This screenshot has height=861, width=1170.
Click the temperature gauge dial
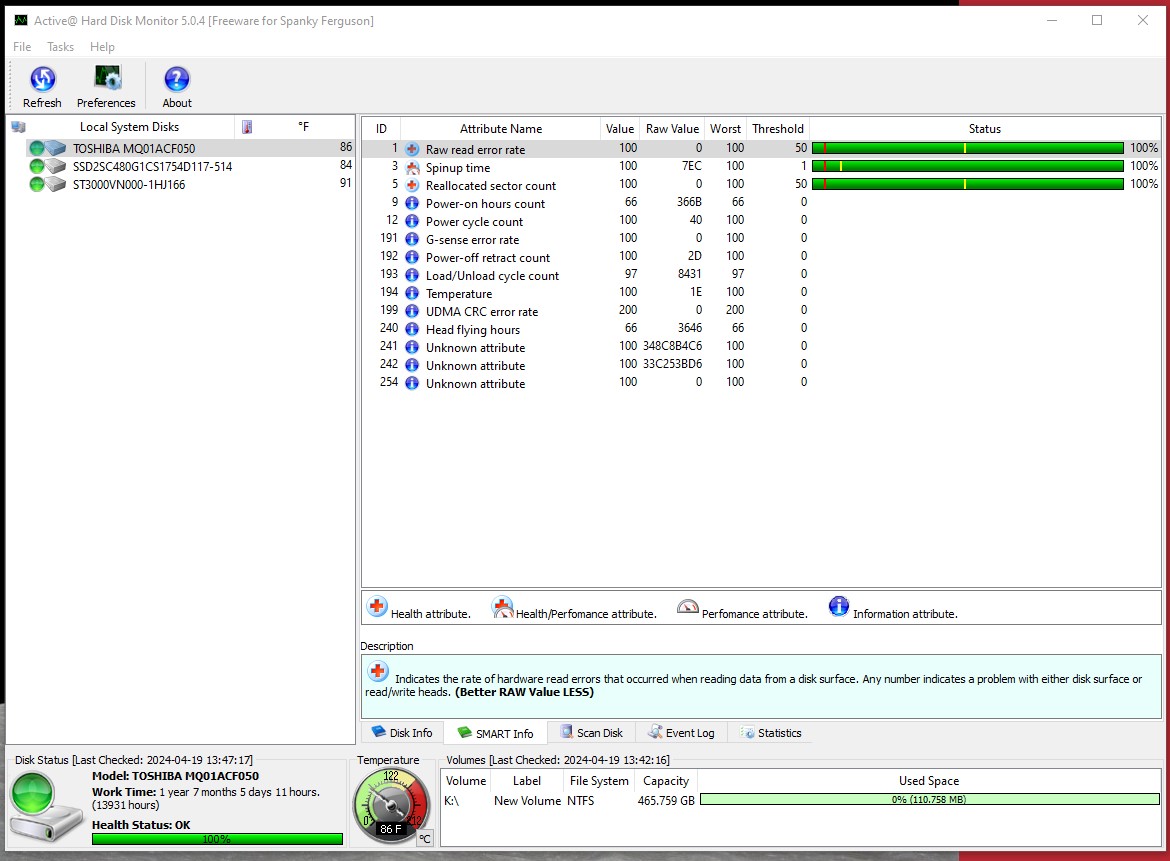point(391,802)
